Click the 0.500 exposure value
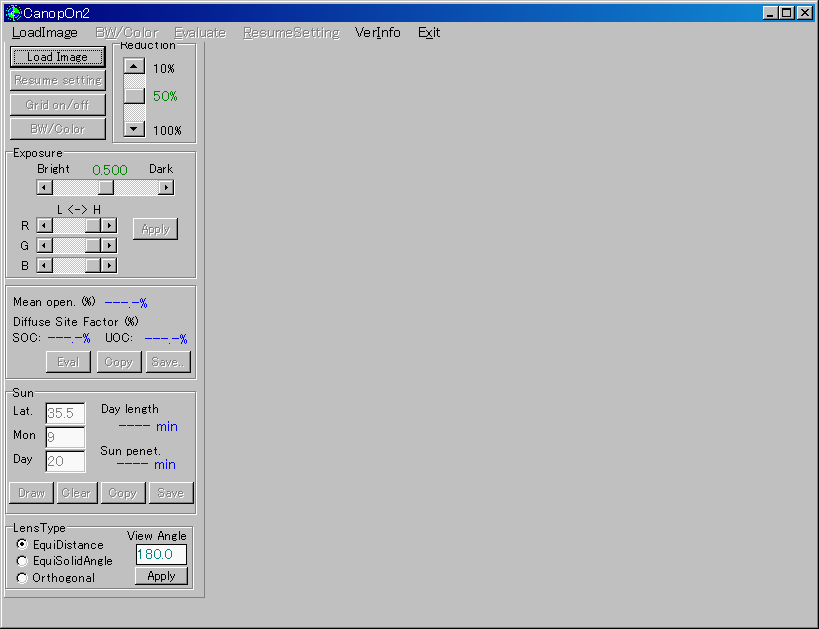The height and width of the screenshot is (629, 819). pos(110,170)
